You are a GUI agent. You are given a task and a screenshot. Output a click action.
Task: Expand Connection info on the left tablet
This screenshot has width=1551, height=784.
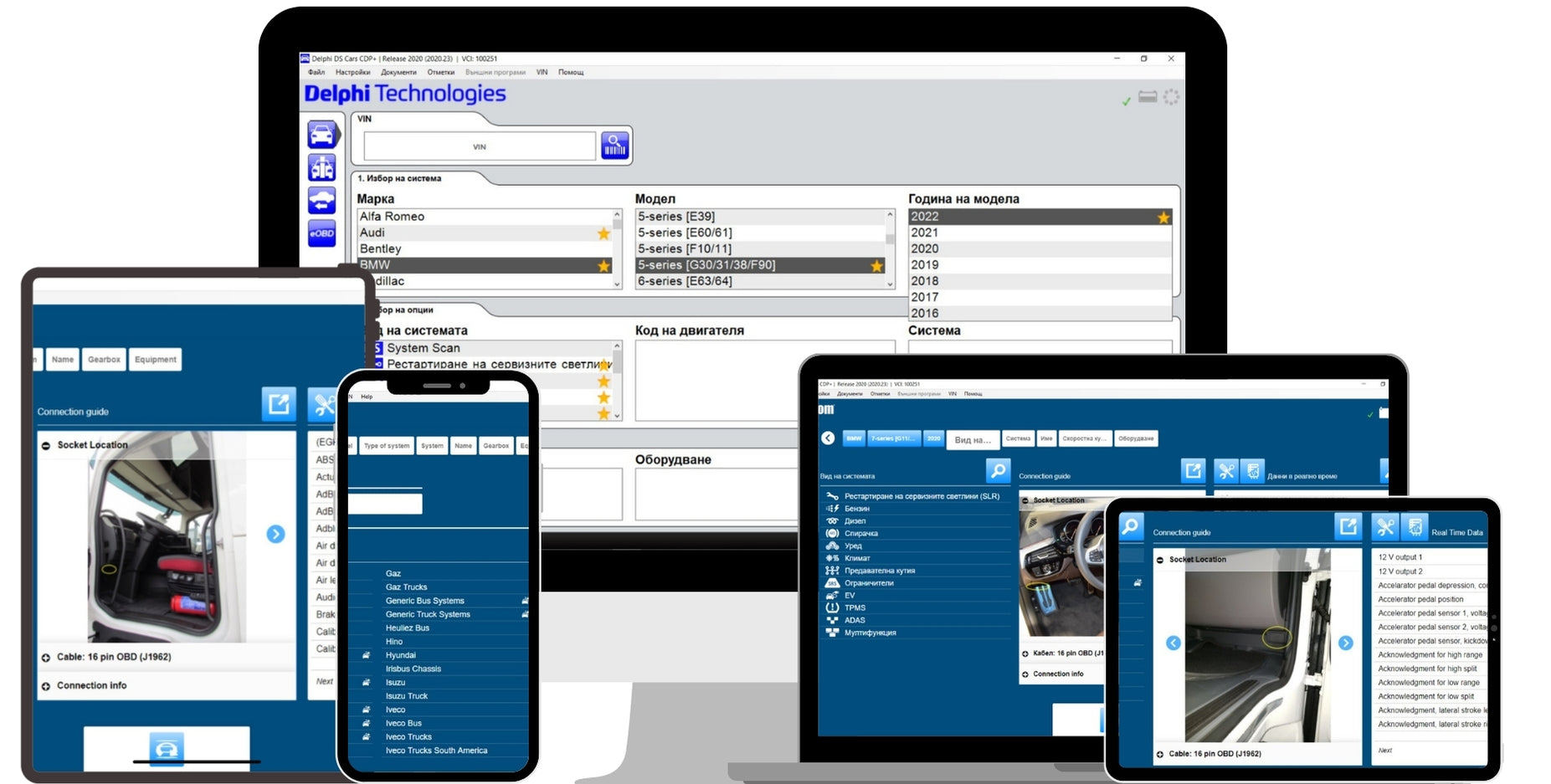click(x=46, y=686)
